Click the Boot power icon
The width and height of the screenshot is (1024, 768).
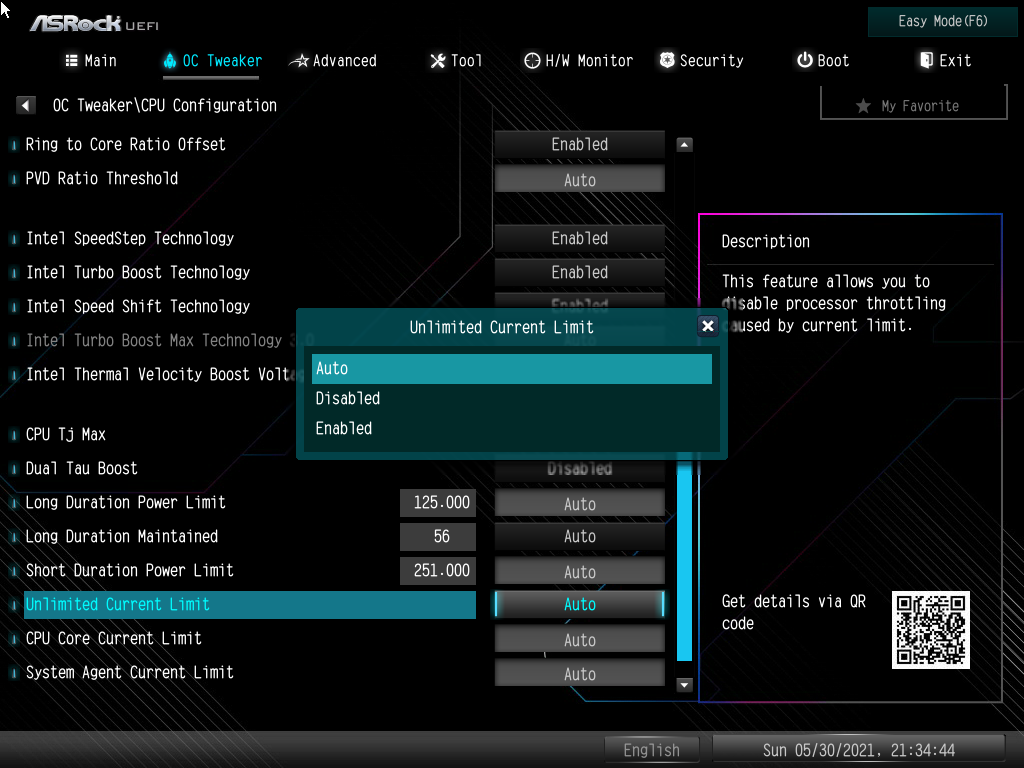pos(805,60)
